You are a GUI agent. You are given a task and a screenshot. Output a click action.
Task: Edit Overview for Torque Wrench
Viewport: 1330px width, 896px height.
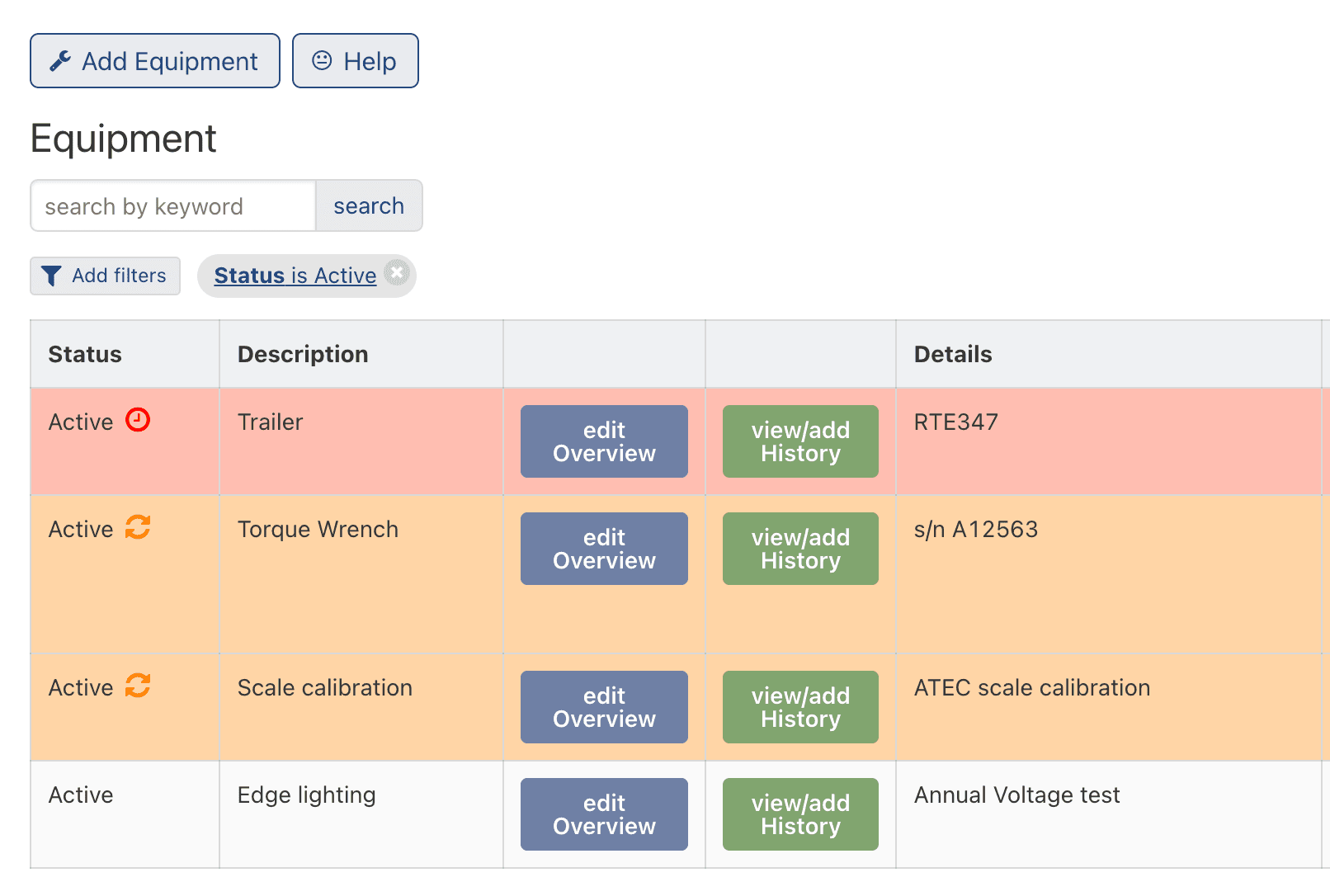click(x=604, y=549)
